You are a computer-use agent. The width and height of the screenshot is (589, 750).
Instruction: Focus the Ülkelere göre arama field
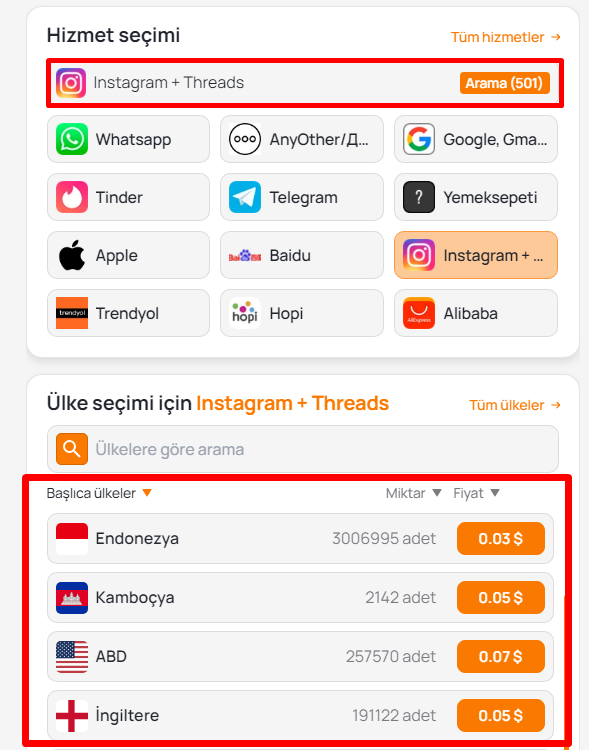(303, 449)
